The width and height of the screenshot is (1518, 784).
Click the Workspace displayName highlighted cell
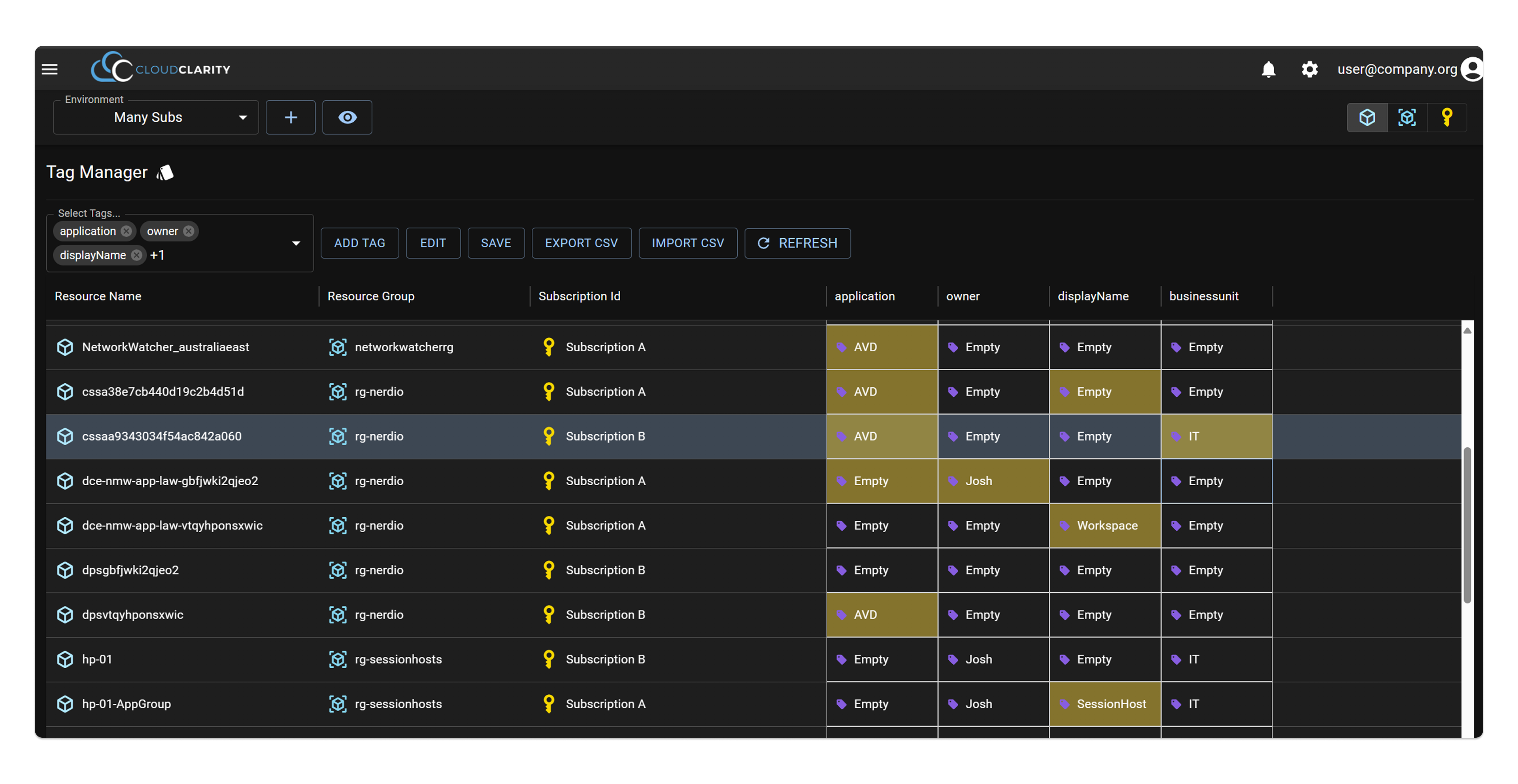(x=1105, y=526)
